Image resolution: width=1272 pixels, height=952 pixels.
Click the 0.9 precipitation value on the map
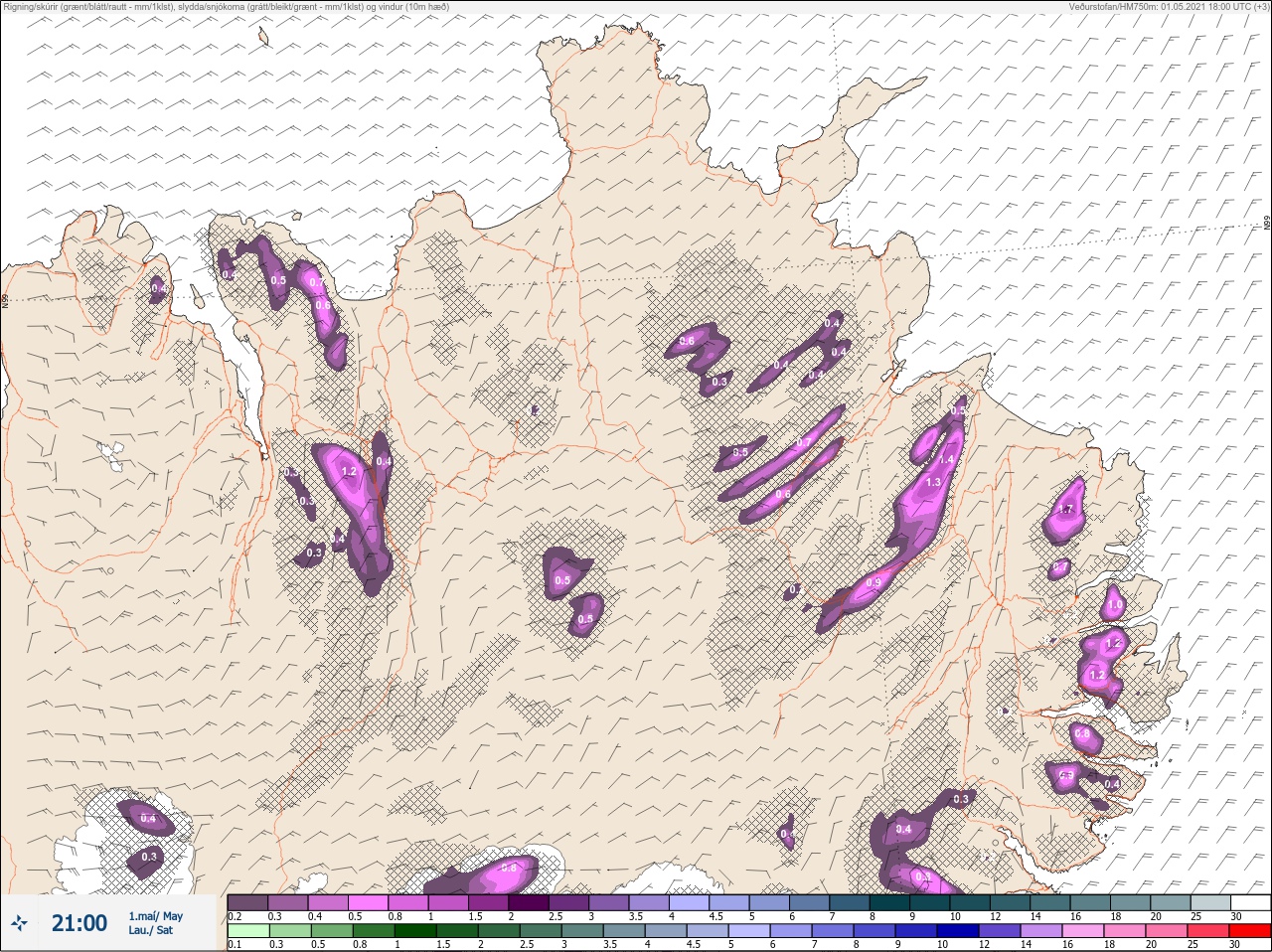point(874,582)
